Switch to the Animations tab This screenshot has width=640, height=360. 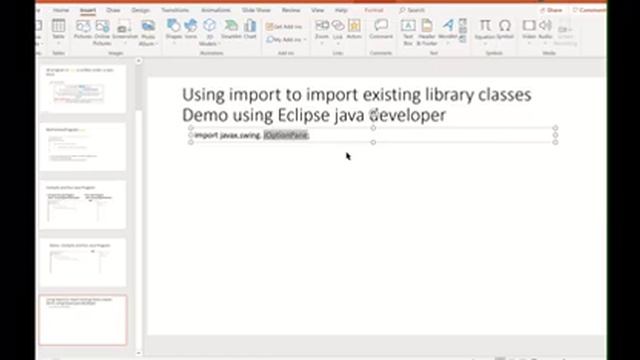216,10
